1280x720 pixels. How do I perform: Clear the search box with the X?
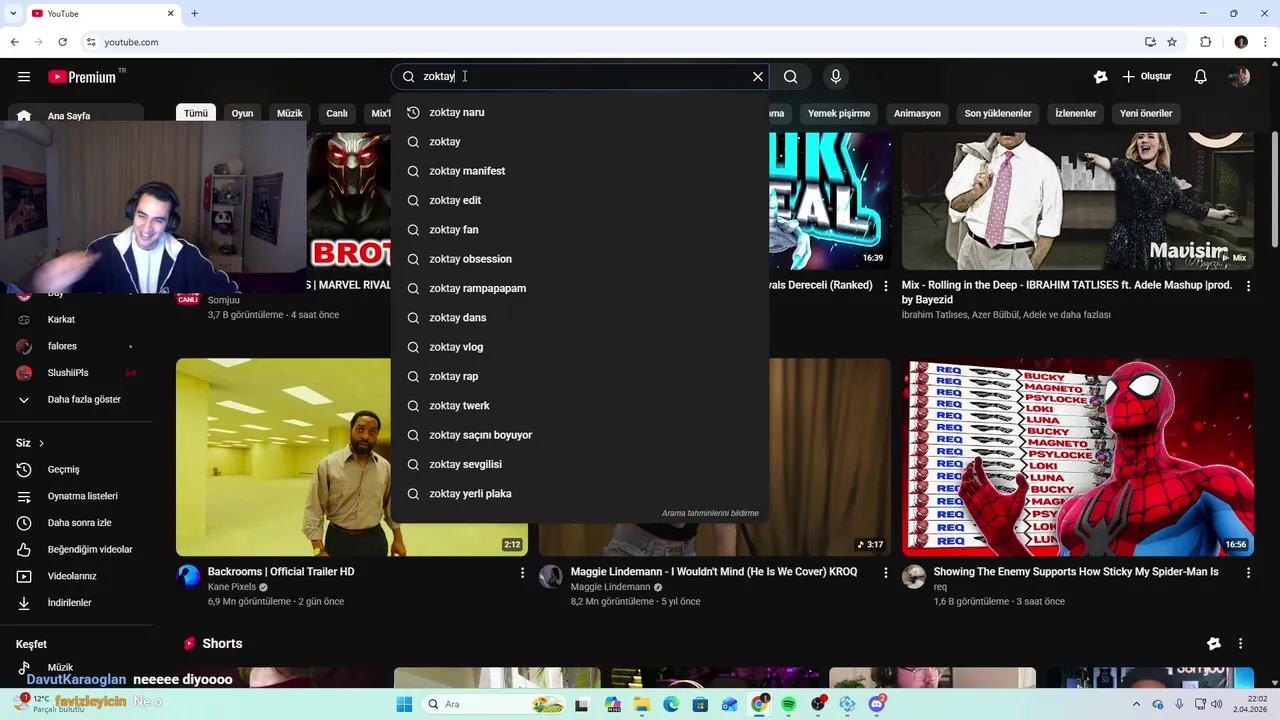pyautogui.click(x=758, y=77)
